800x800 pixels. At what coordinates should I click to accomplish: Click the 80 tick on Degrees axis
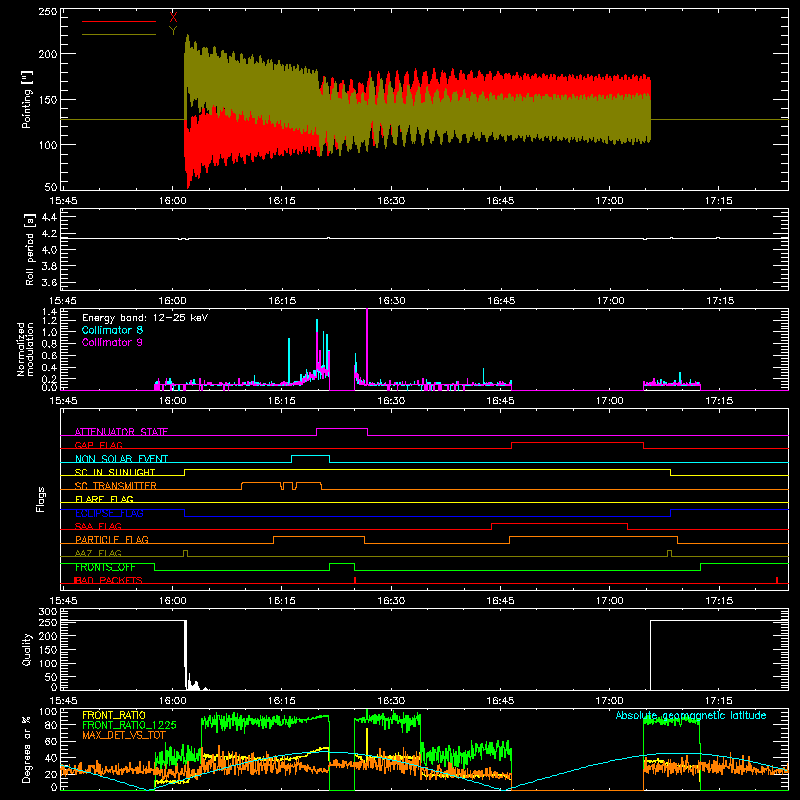[52, 725]
